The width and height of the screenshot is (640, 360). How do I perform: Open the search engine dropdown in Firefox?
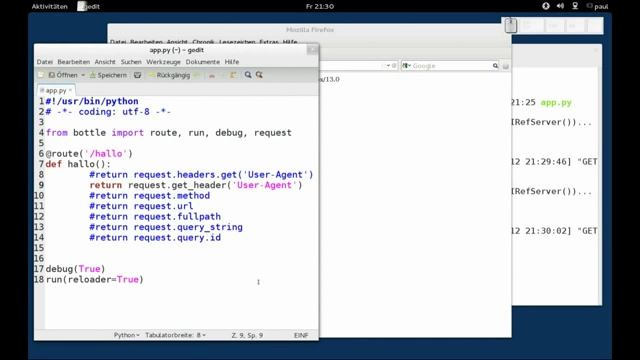(x=407, y=66)
